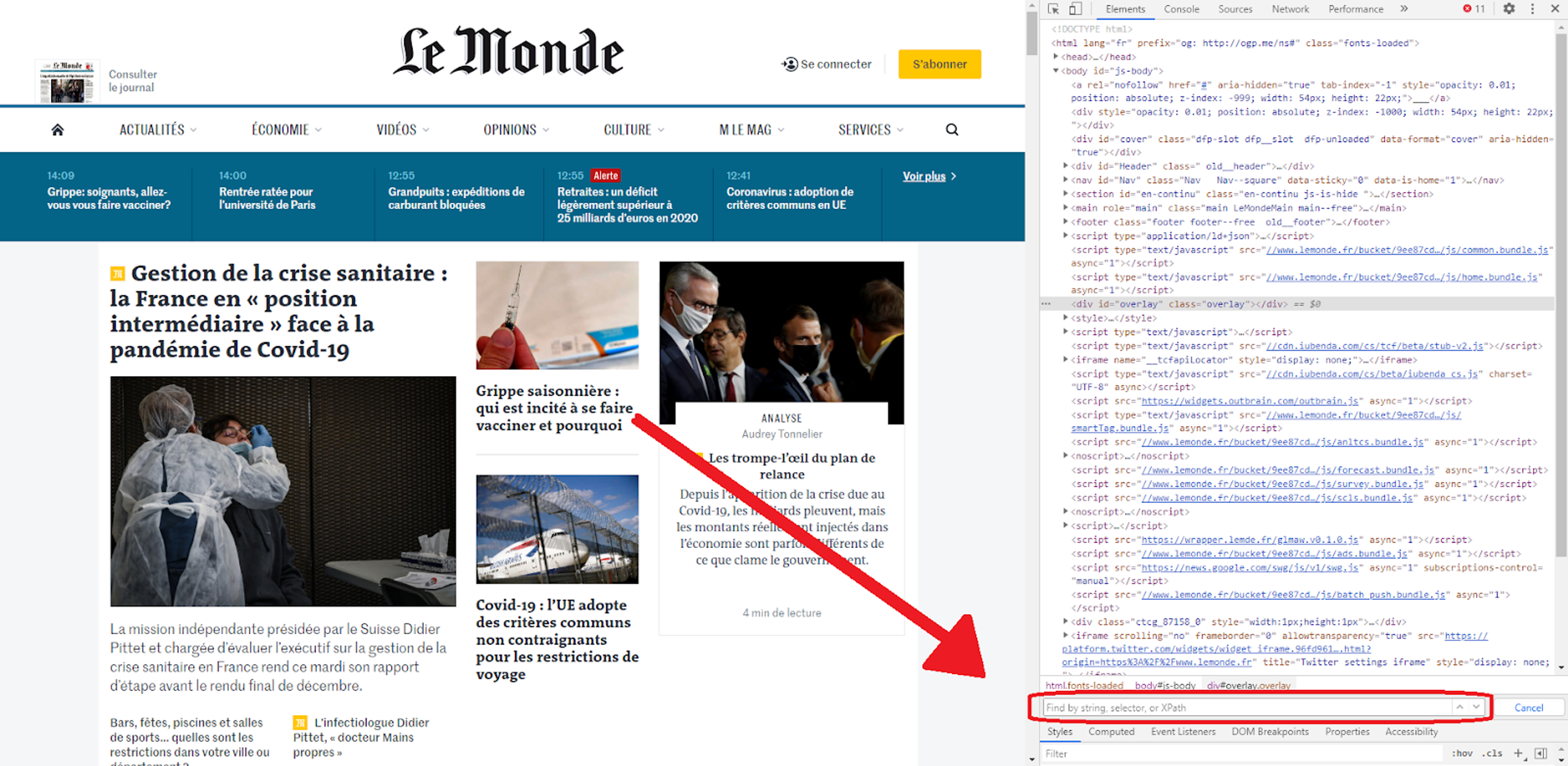
Task: Open the ACTUALITÉS dropdown menu
Action: click(158, 130)
